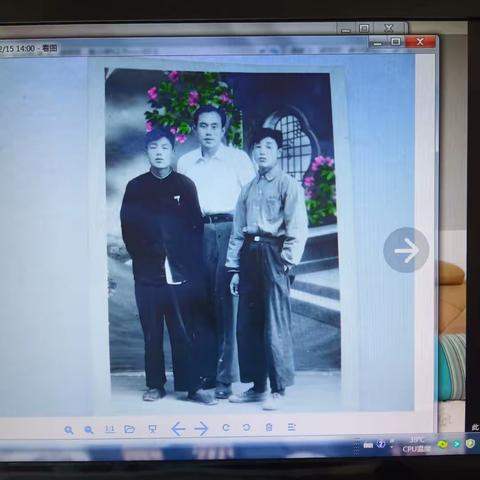Open a file with the folder icon

point(129,429)
